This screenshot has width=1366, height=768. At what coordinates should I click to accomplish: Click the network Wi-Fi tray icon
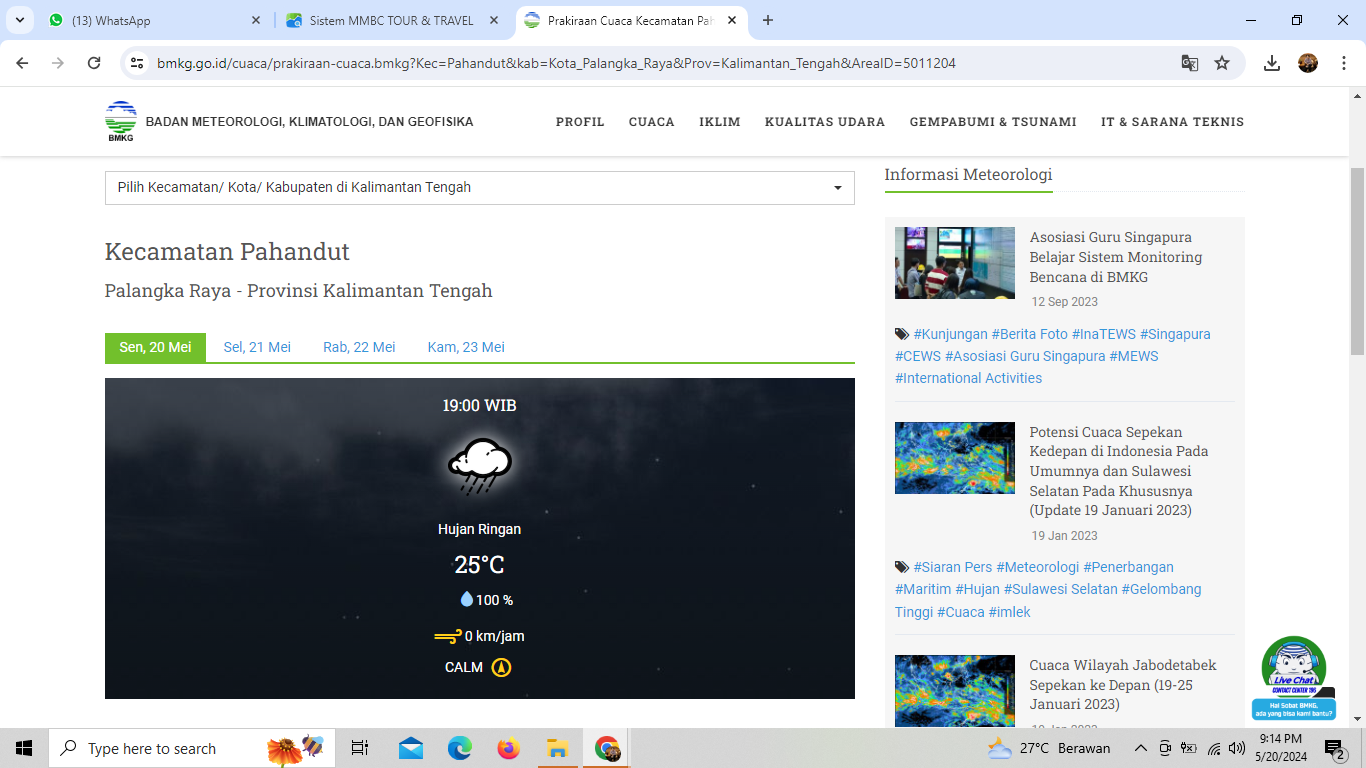1214,748
